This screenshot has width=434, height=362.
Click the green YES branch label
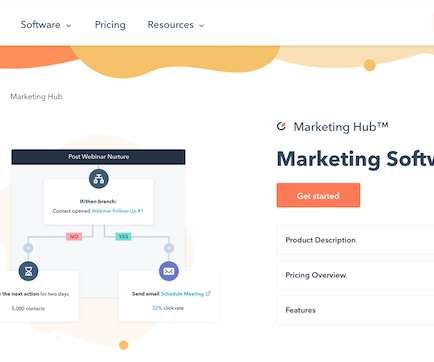123,236
